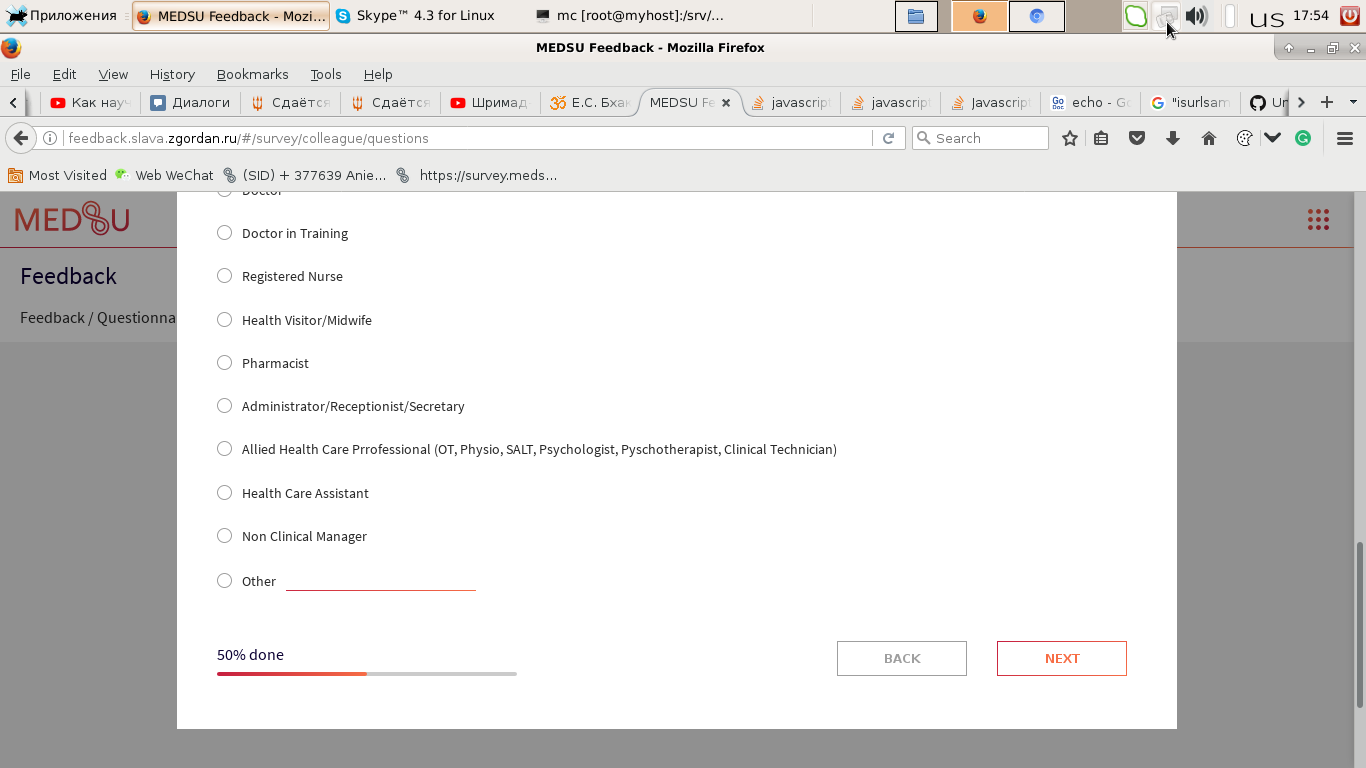Open the View menu
The image size is (1366, 768).
click(x=113, y=74)
